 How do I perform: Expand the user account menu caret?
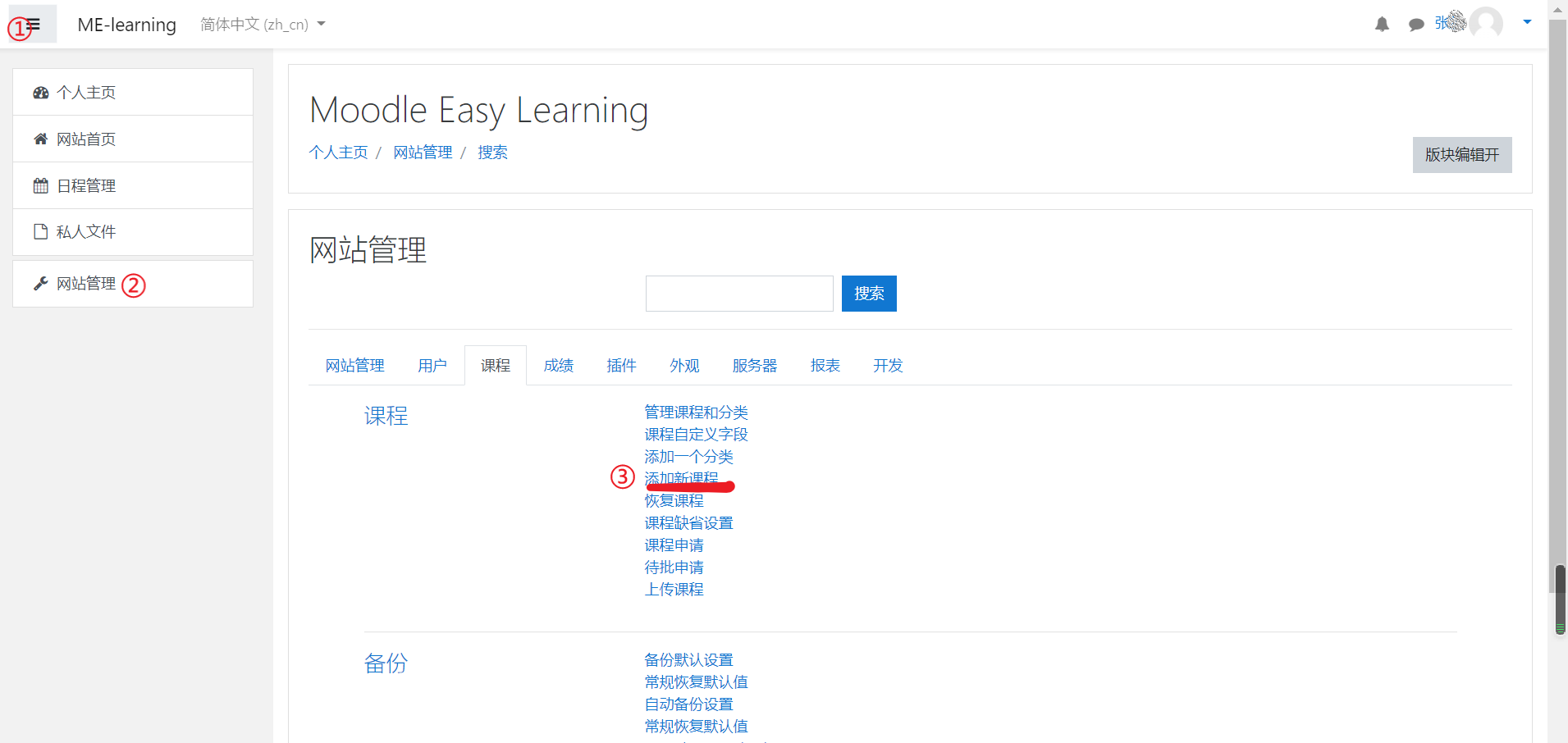[x=1527, y=22]
